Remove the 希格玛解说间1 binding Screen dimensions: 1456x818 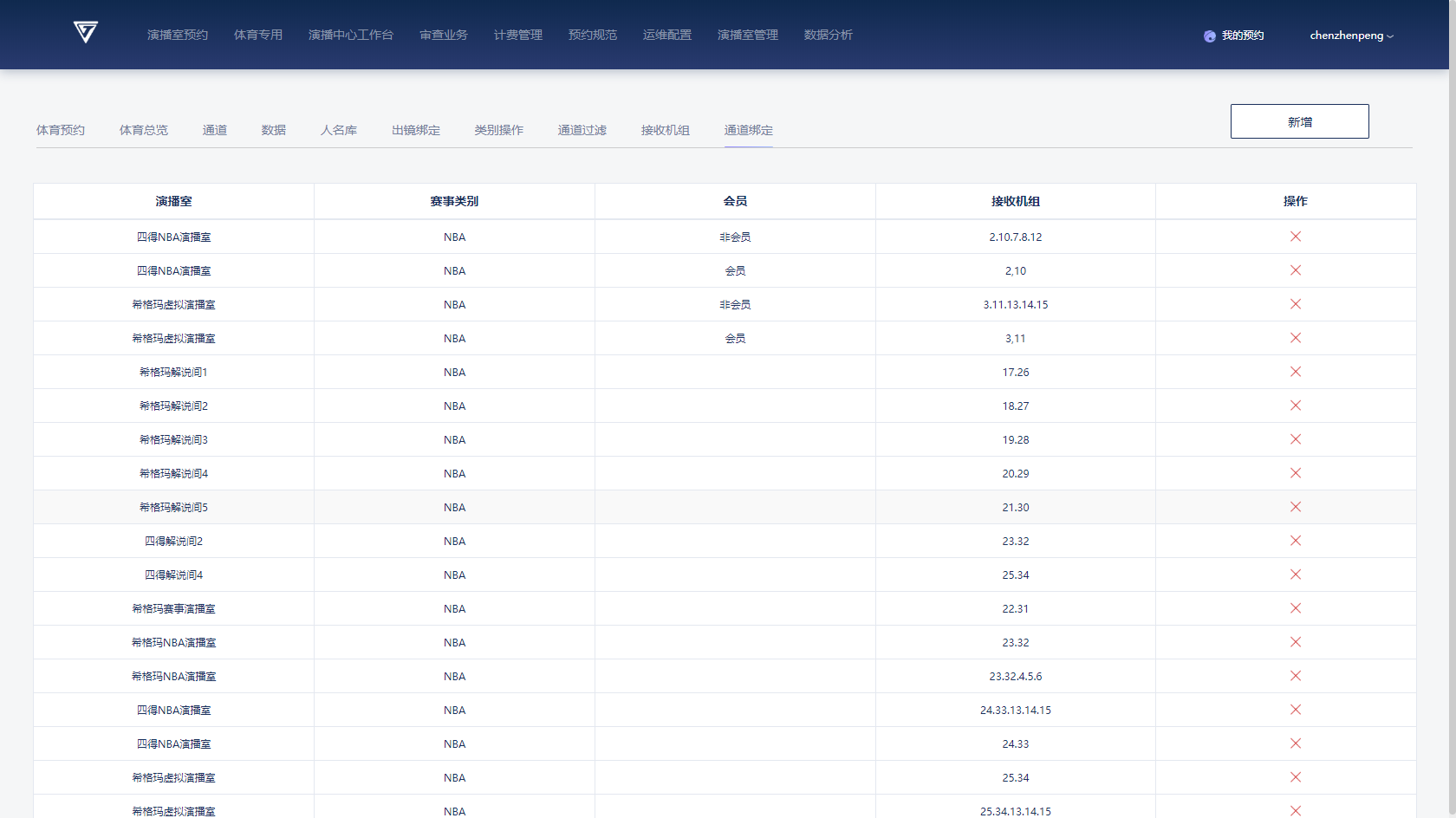click(1295, 372)
